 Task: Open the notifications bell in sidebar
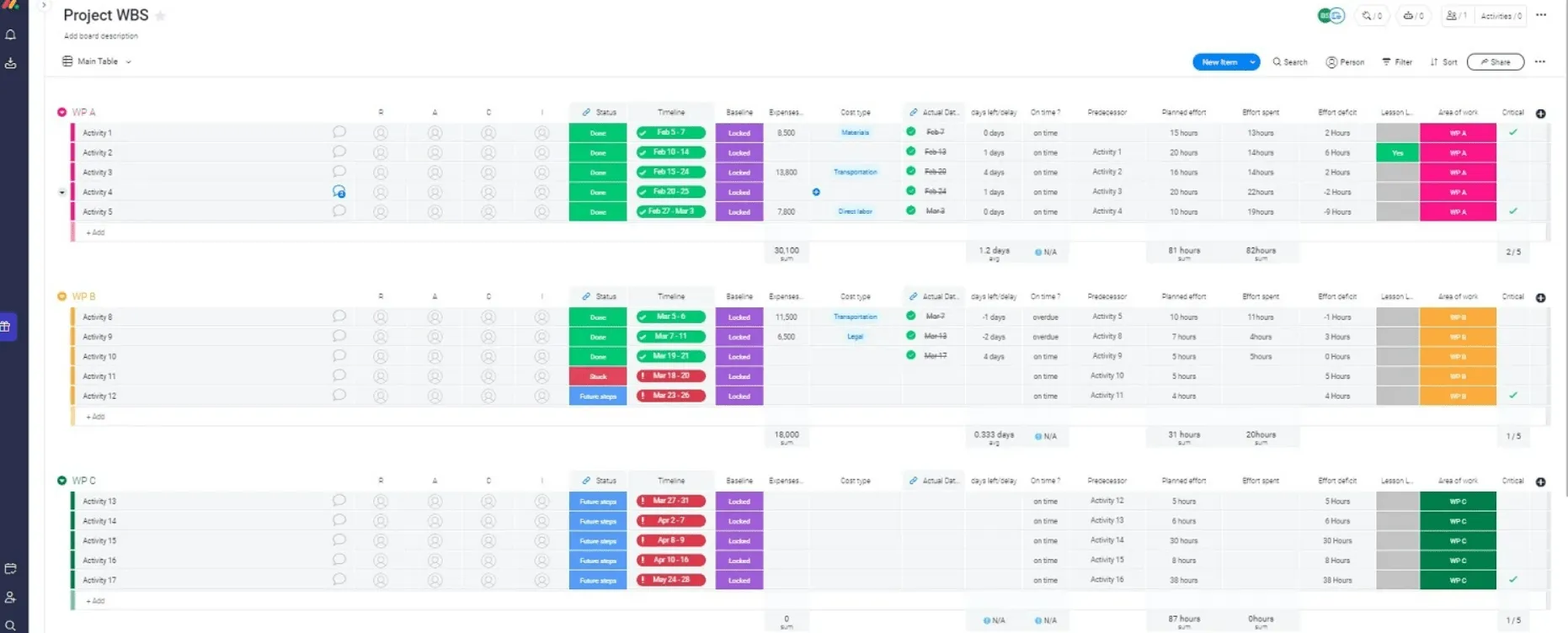(11, 35)
